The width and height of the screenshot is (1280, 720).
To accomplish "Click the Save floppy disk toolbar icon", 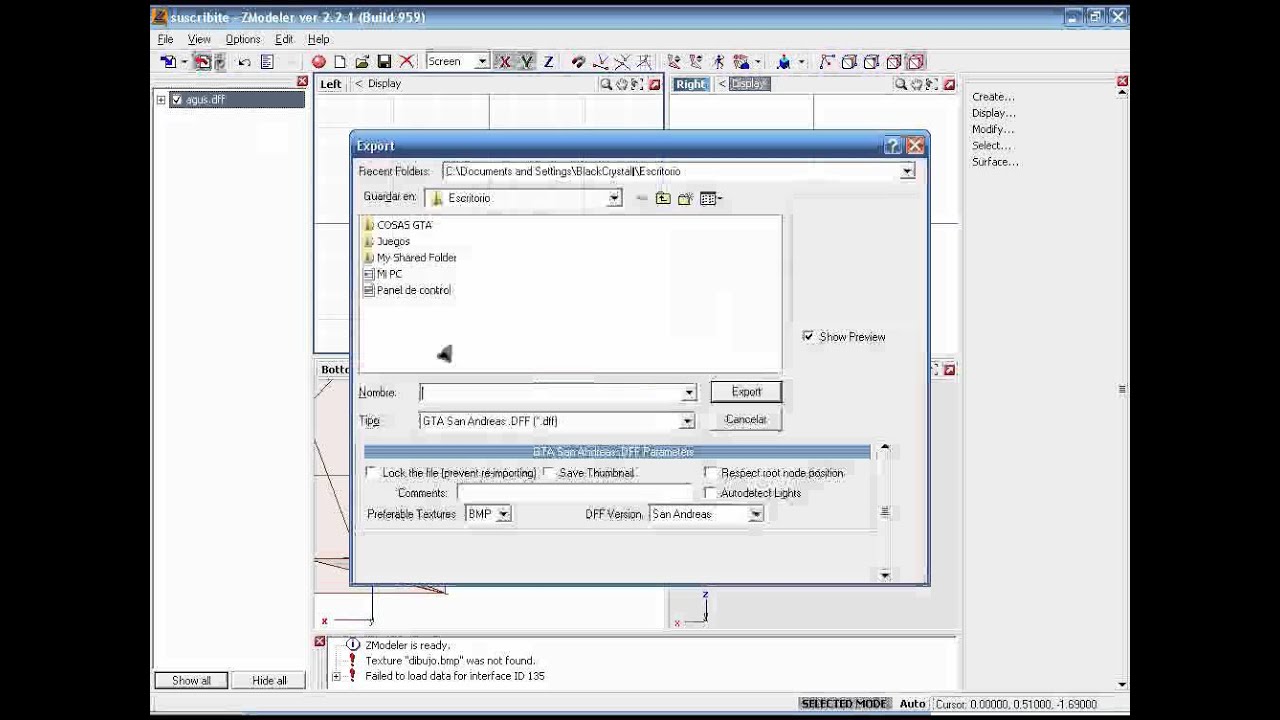I will click(x=384, y=62).
